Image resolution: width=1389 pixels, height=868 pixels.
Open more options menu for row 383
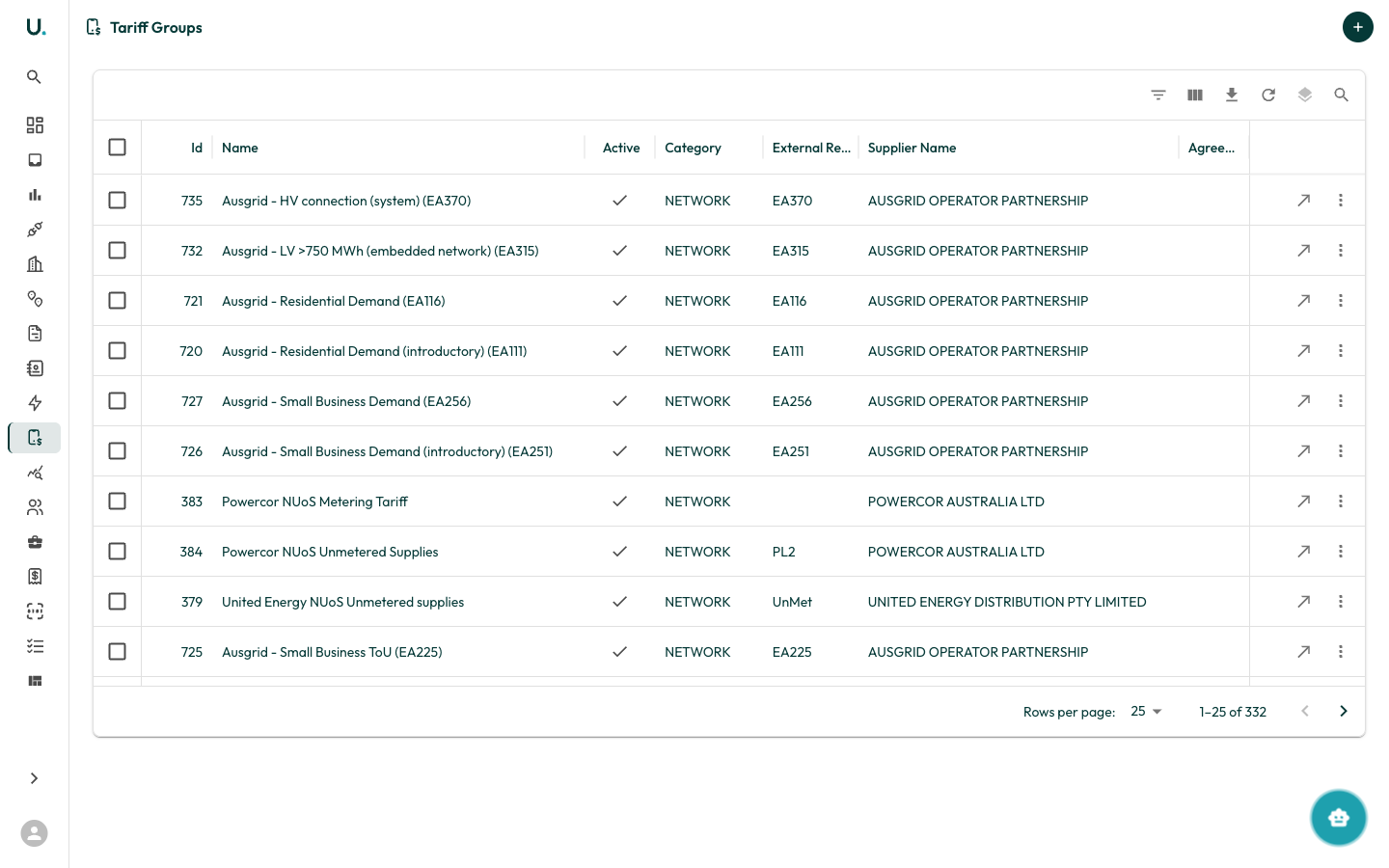click(x=1341, y=502)
